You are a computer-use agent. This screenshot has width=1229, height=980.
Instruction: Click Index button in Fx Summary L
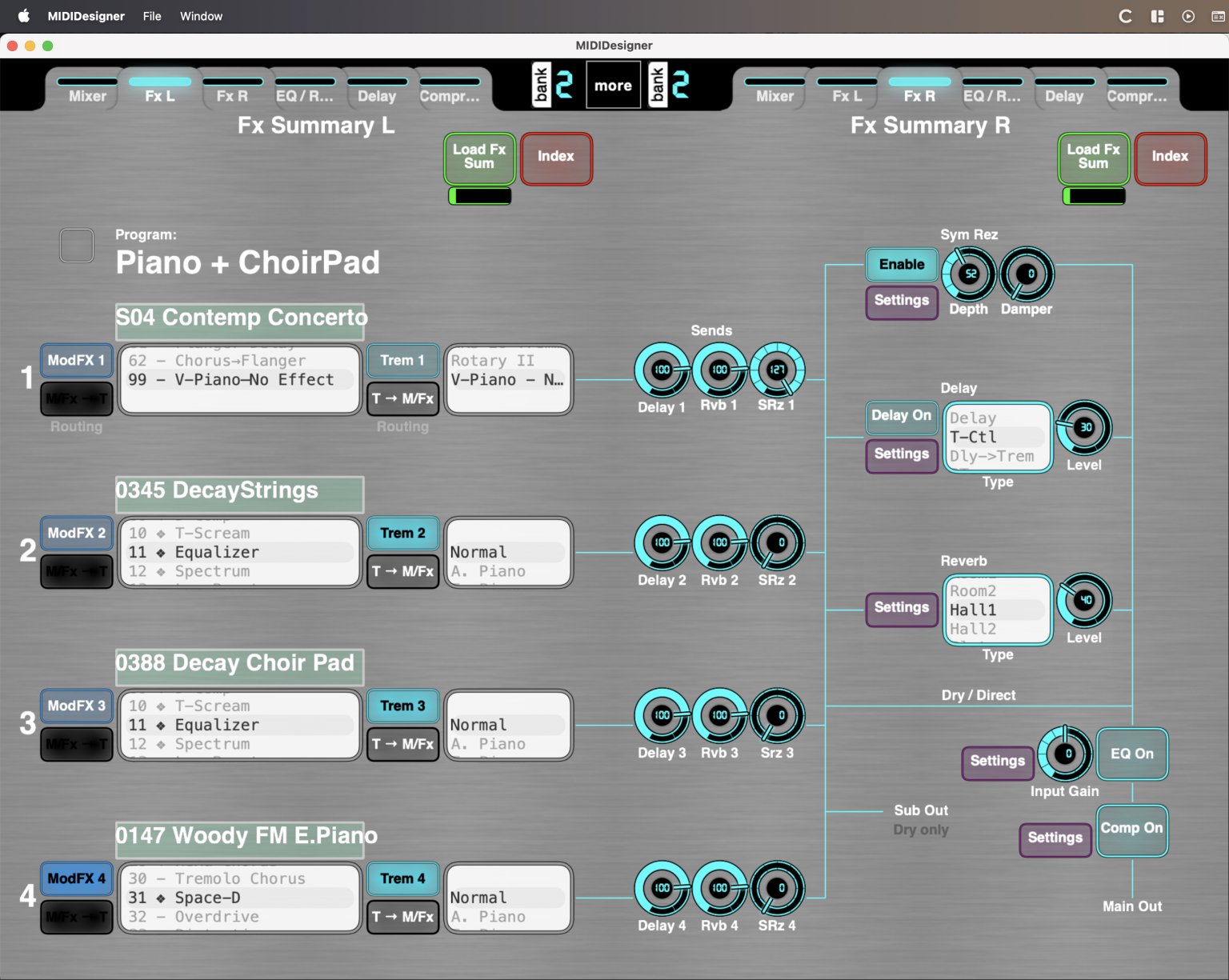point(556,158)
